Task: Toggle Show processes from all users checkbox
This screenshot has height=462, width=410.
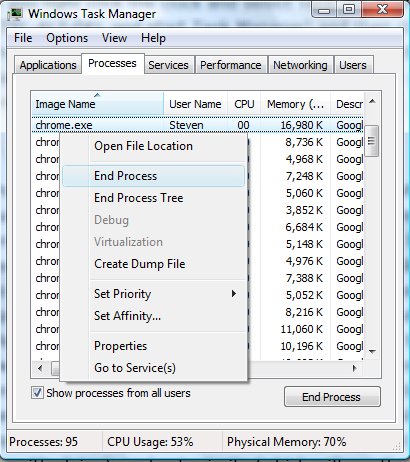Action: tap(37, 393)
